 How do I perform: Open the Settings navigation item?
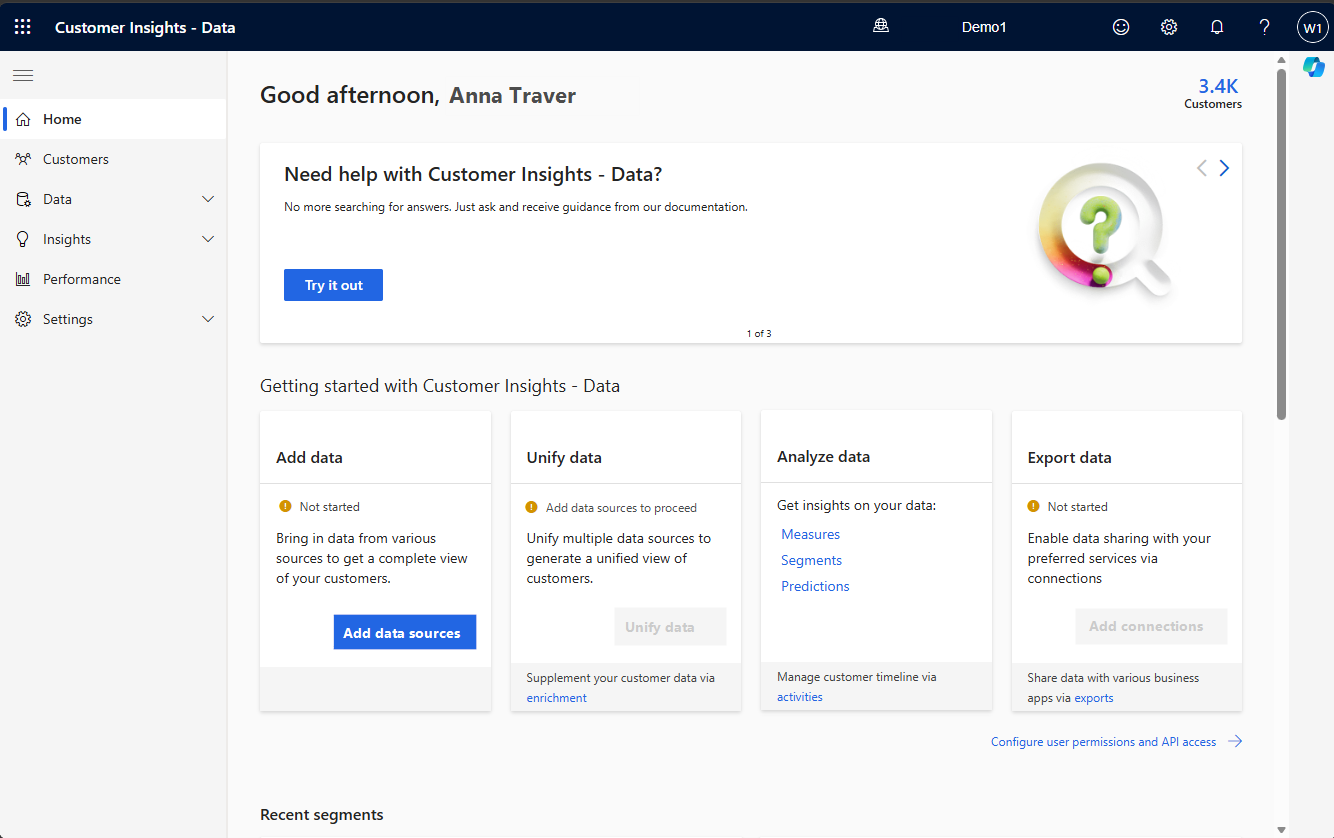114,319
